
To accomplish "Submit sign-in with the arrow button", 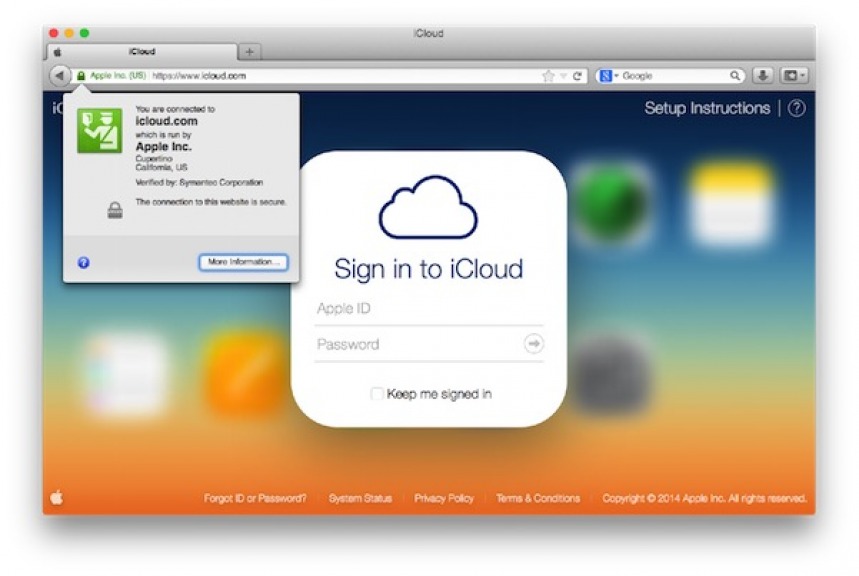I will [533, 344].
